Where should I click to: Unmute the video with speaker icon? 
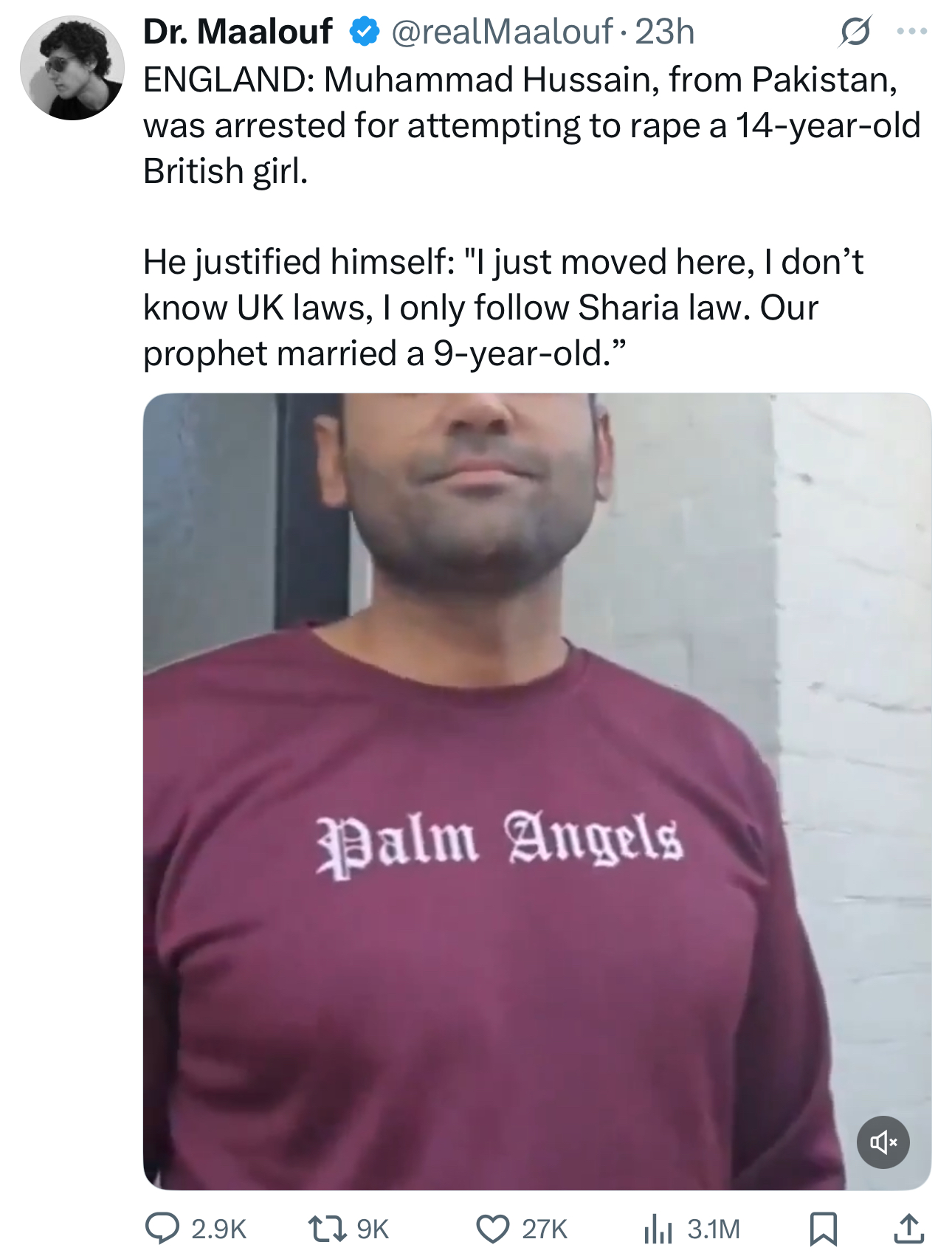[883, 1142]
